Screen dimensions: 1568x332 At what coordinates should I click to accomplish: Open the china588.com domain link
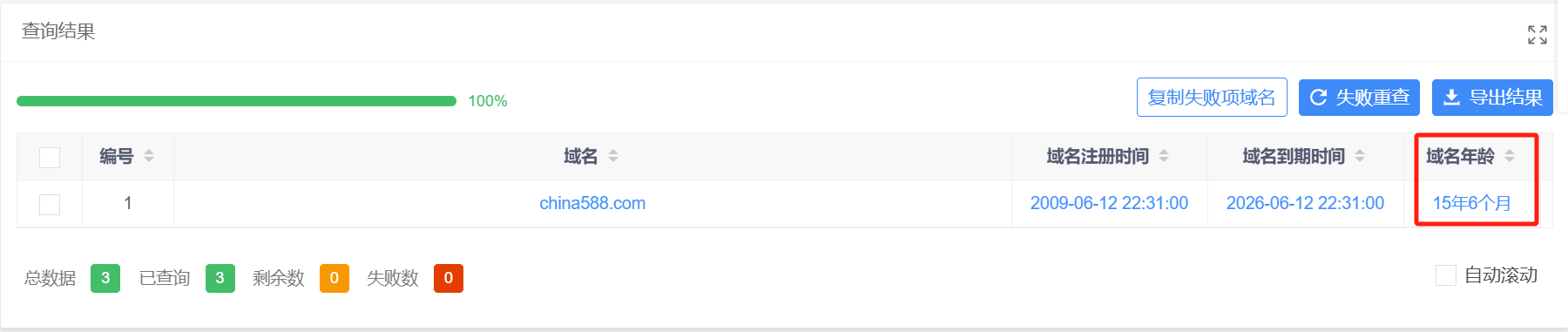pos(592,203)
